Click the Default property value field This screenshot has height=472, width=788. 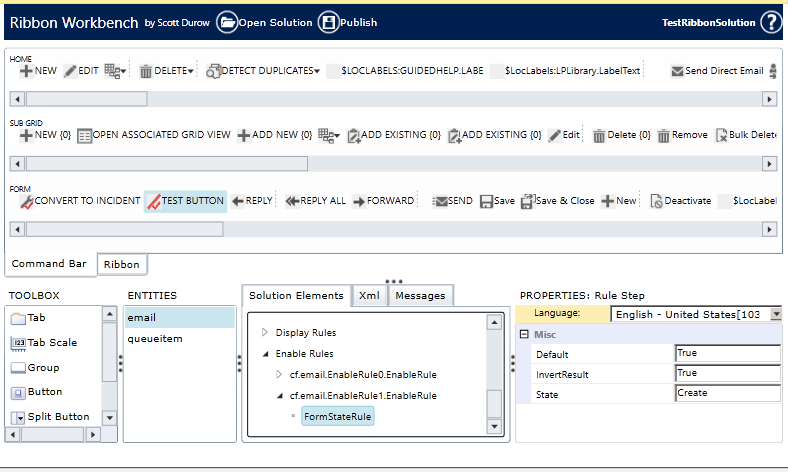tap(727, 353)
